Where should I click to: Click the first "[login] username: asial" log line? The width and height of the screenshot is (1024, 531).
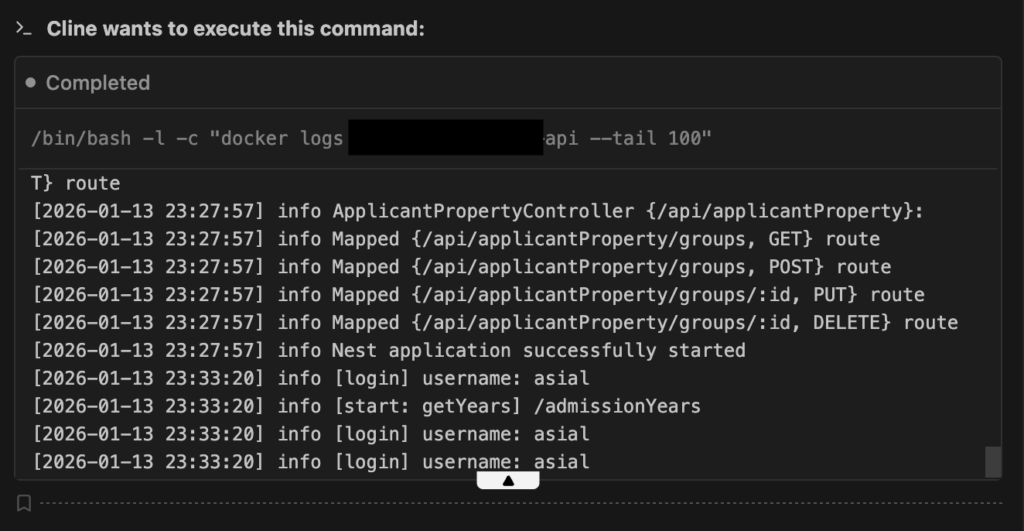(x=310, y=378)
